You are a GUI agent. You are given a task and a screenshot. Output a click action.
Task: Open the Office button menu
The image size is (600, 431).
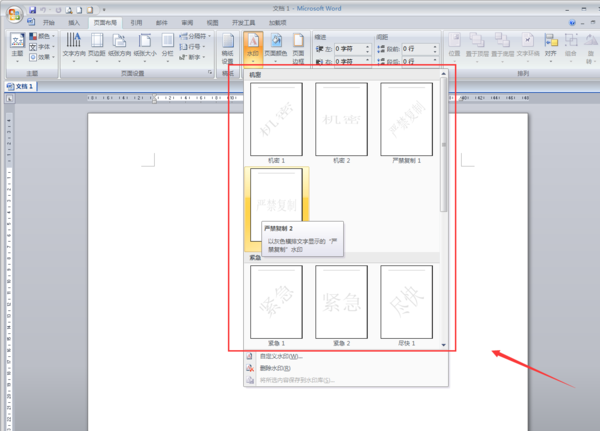15,15
